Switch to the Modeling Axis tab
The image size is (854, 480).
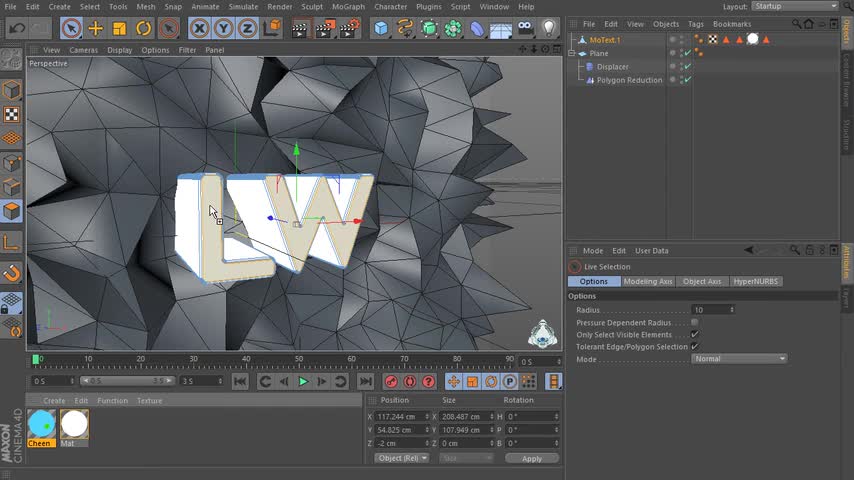coord(648,281)
